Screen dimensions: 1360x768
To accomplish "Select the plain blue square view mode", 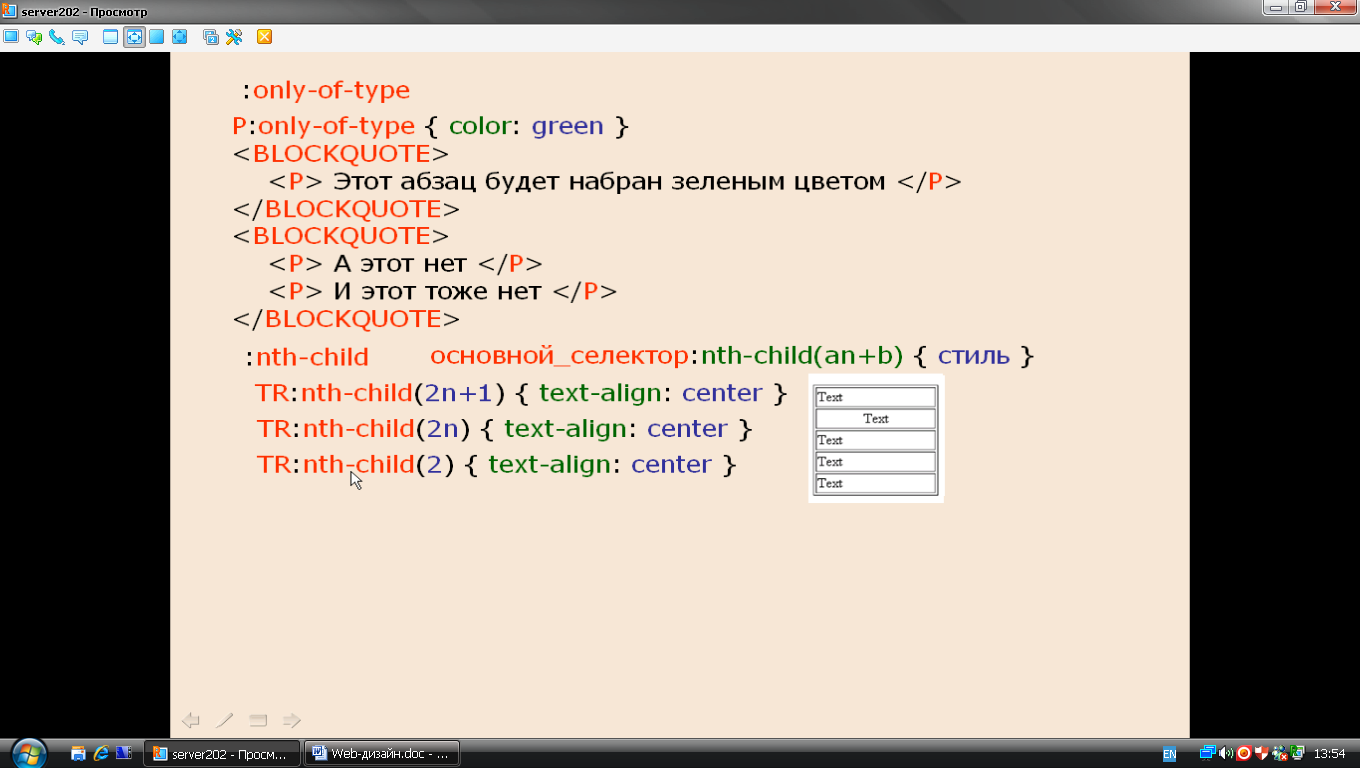I will click(x=157, y=37).
